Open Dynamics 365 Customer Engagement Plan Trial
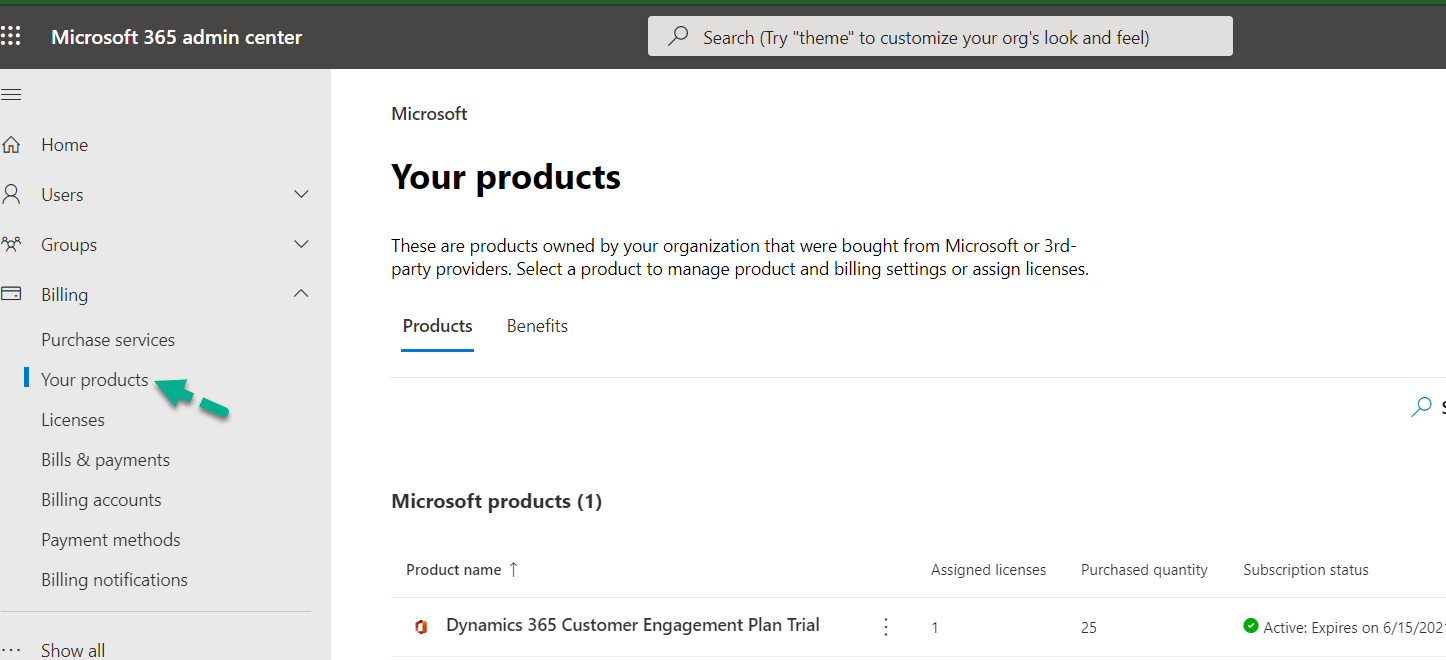 point(633,625)
